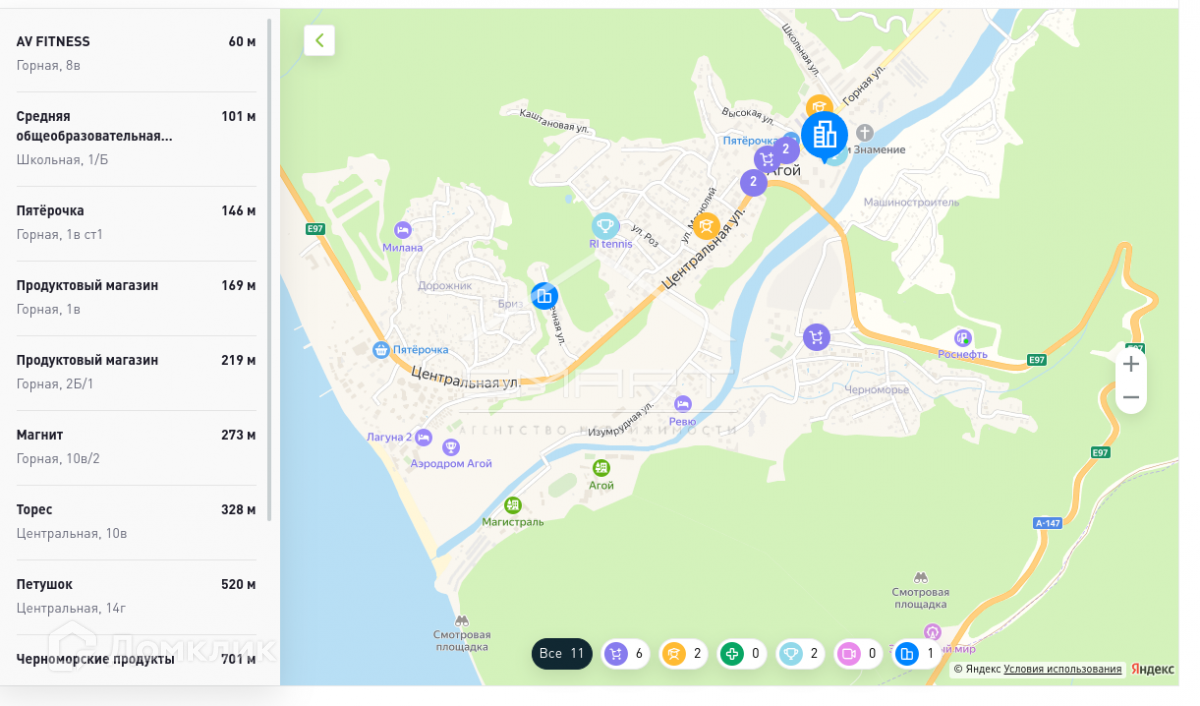Select the purple shop marker near Черноморье
The width and height of the screenshot is (1200, 706).
[817, 337]
